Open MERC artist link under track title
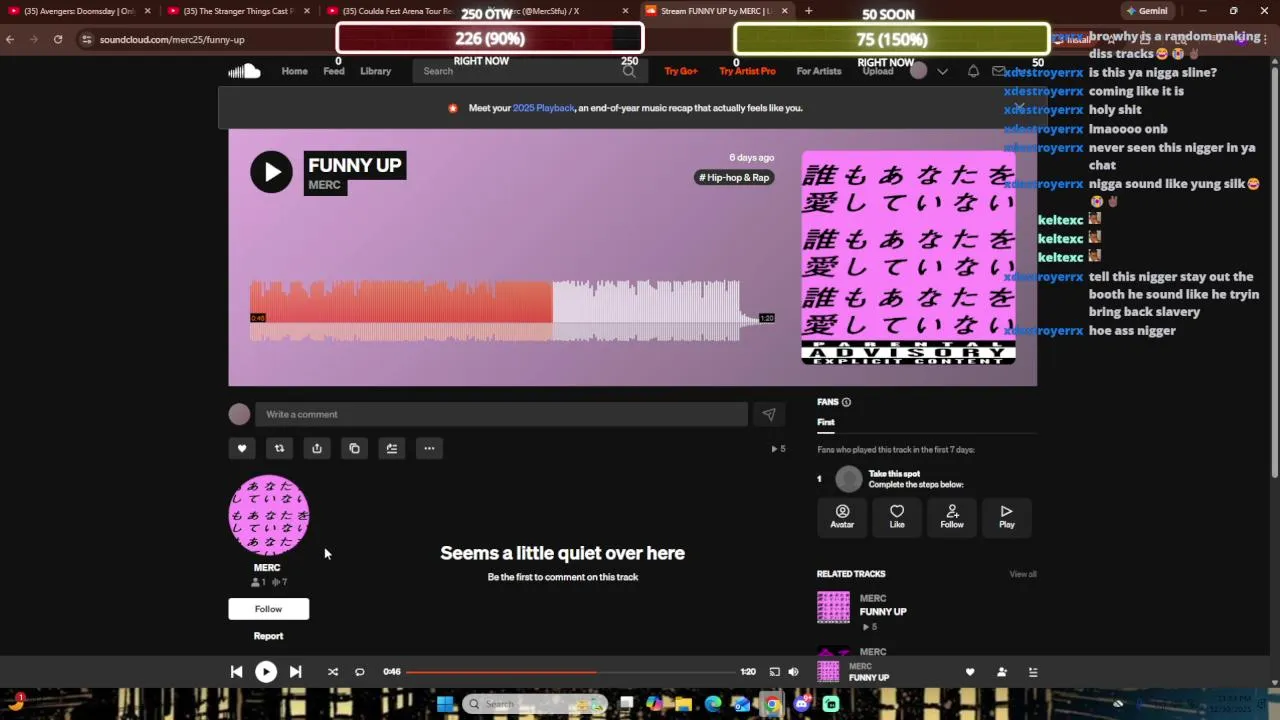This screenshot has width=1280, height=720. click(324, 185)
